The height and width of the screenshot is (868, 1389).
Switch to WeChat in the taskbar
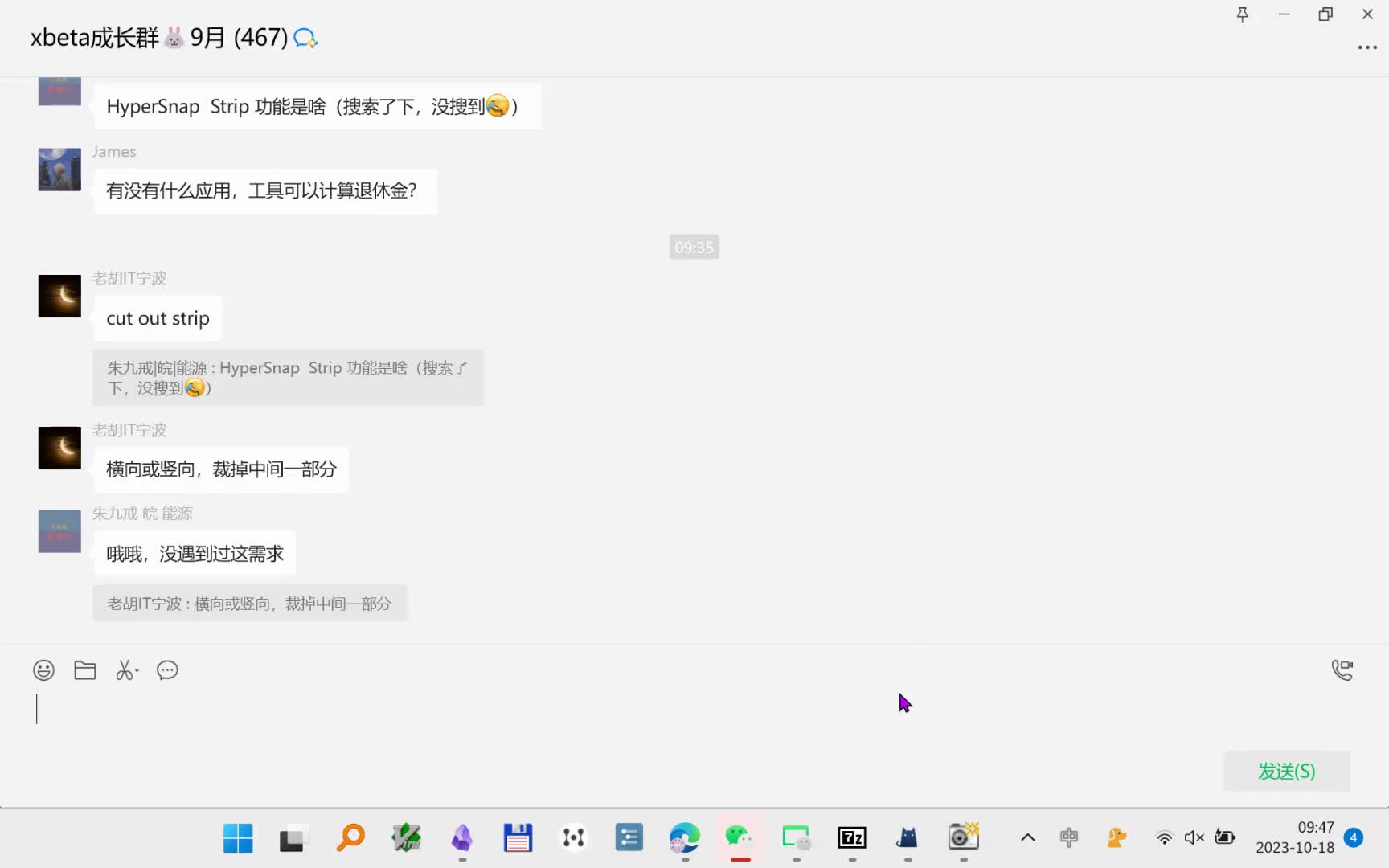740,838
